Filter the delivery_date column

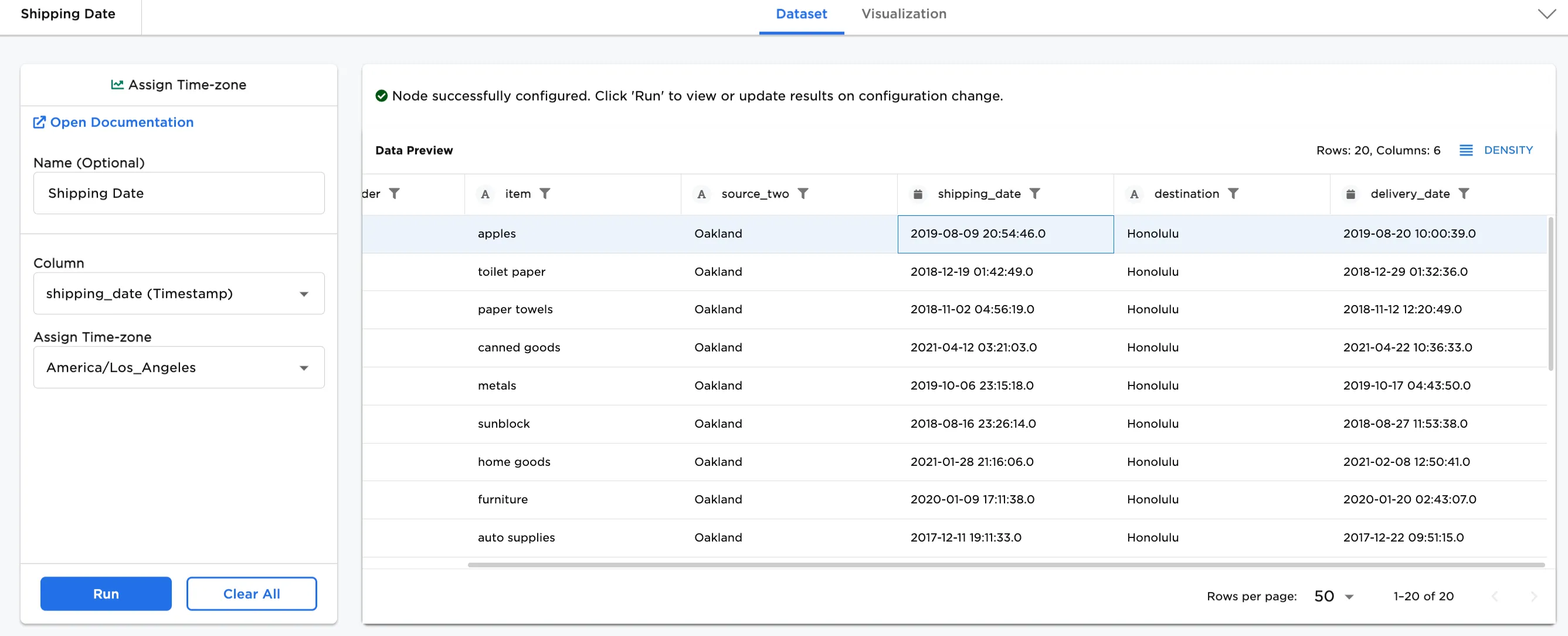click(1463, 194)
